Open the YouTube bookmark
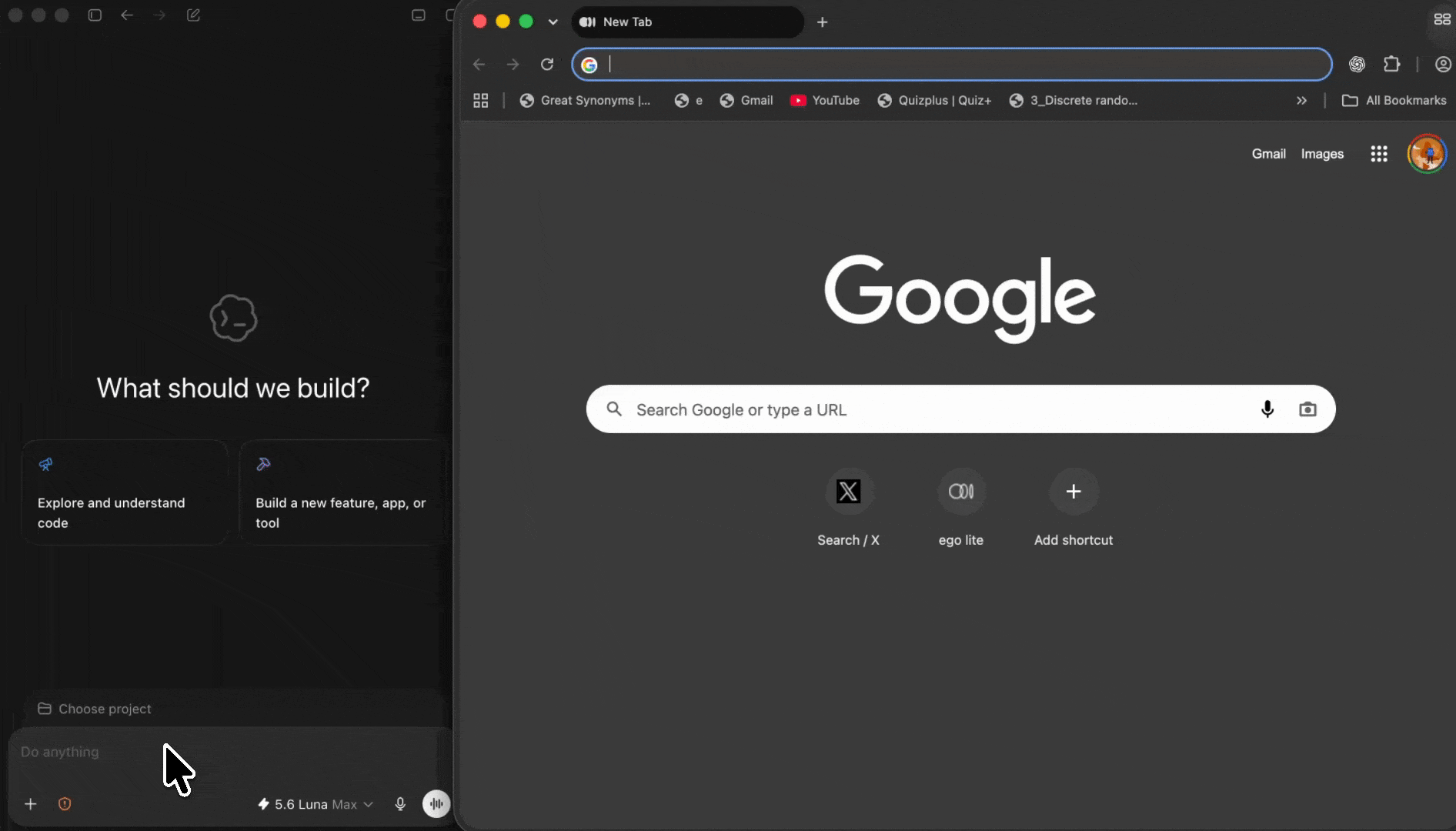Screen dimensions: 1456x831 point(825,101)
